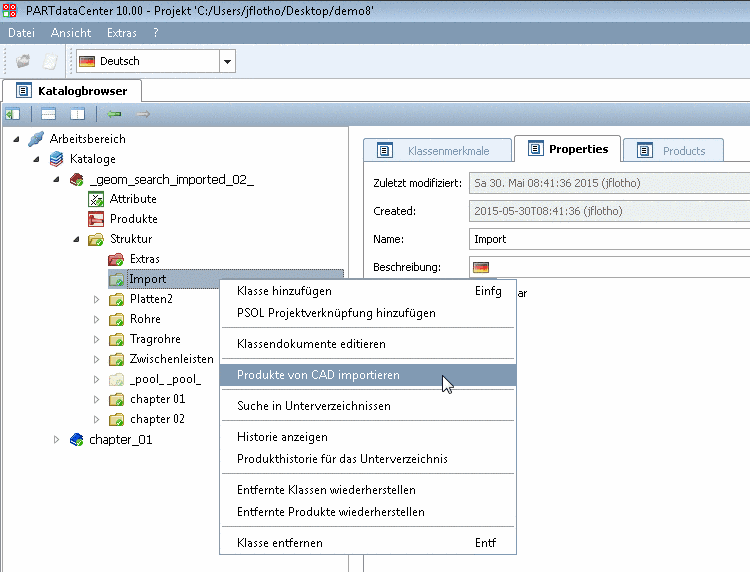The height and width of the screenshot is (572, 750).
Task: Click the Produkte icon
Action: 96,219
